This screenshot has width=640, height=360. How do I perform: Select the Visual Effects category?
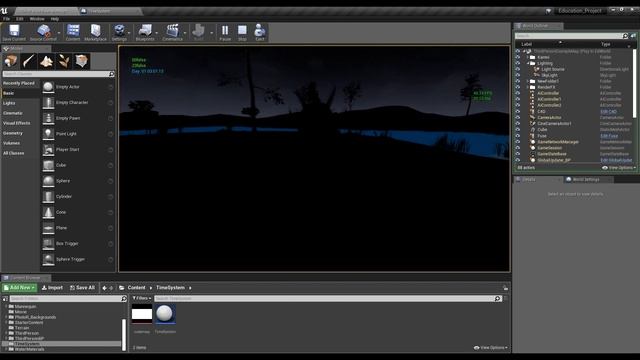pos(17,123)
